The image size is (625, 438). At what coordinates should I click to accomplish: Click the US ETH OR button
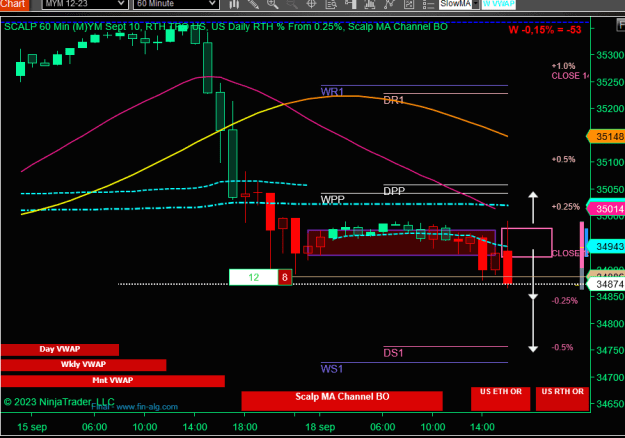coord(501,399)
